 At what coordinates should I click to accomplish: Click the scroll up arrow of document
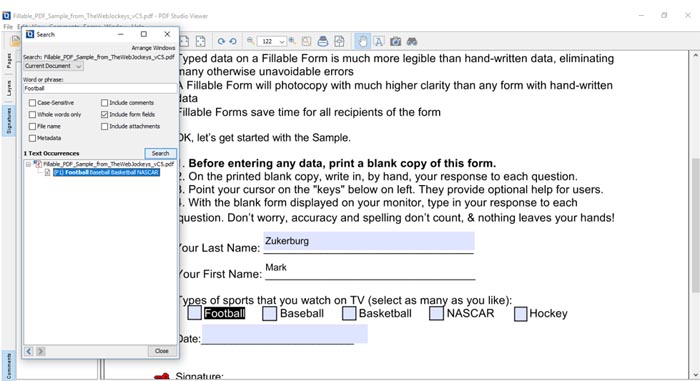pos(695,56)
